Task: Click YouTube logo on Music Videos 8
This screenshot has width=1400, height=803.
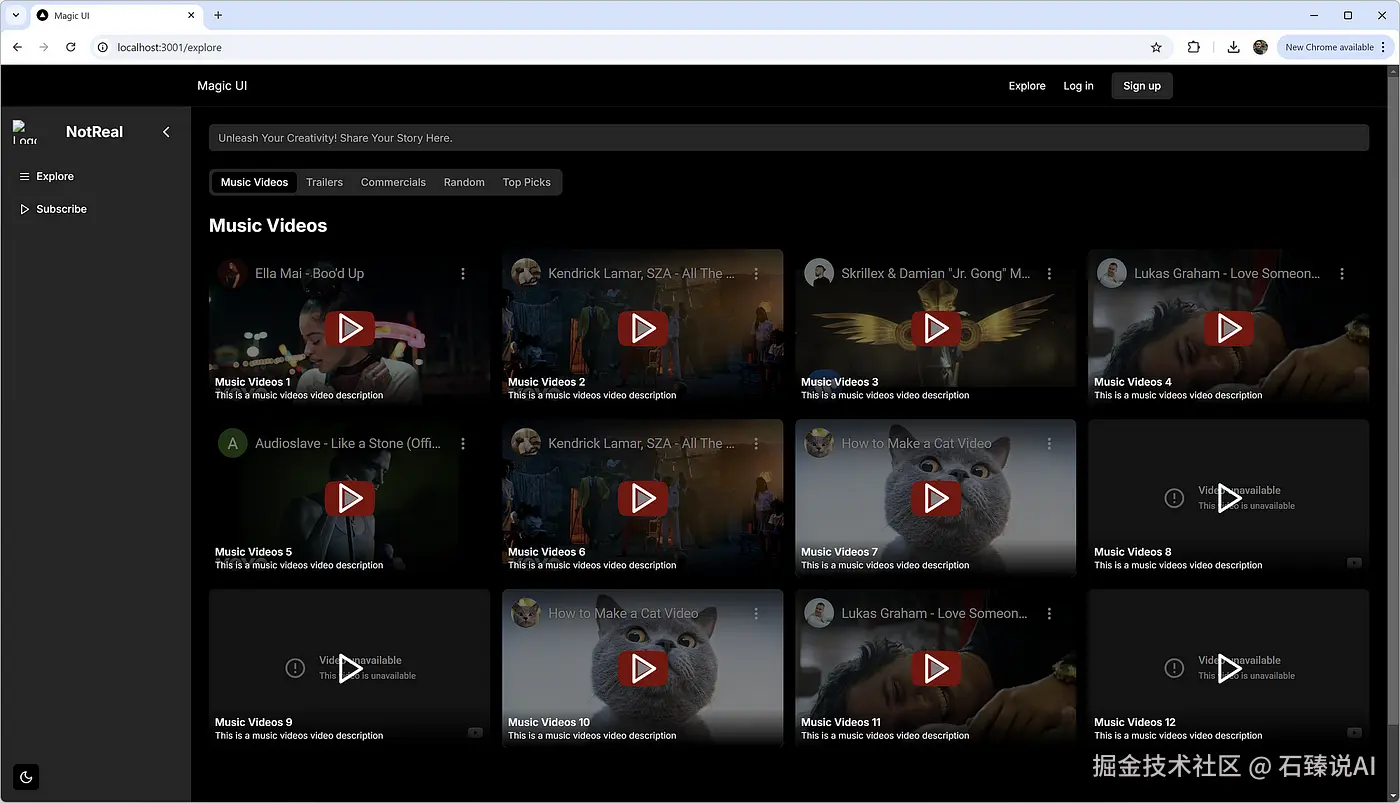Action: coord(1354,562)
